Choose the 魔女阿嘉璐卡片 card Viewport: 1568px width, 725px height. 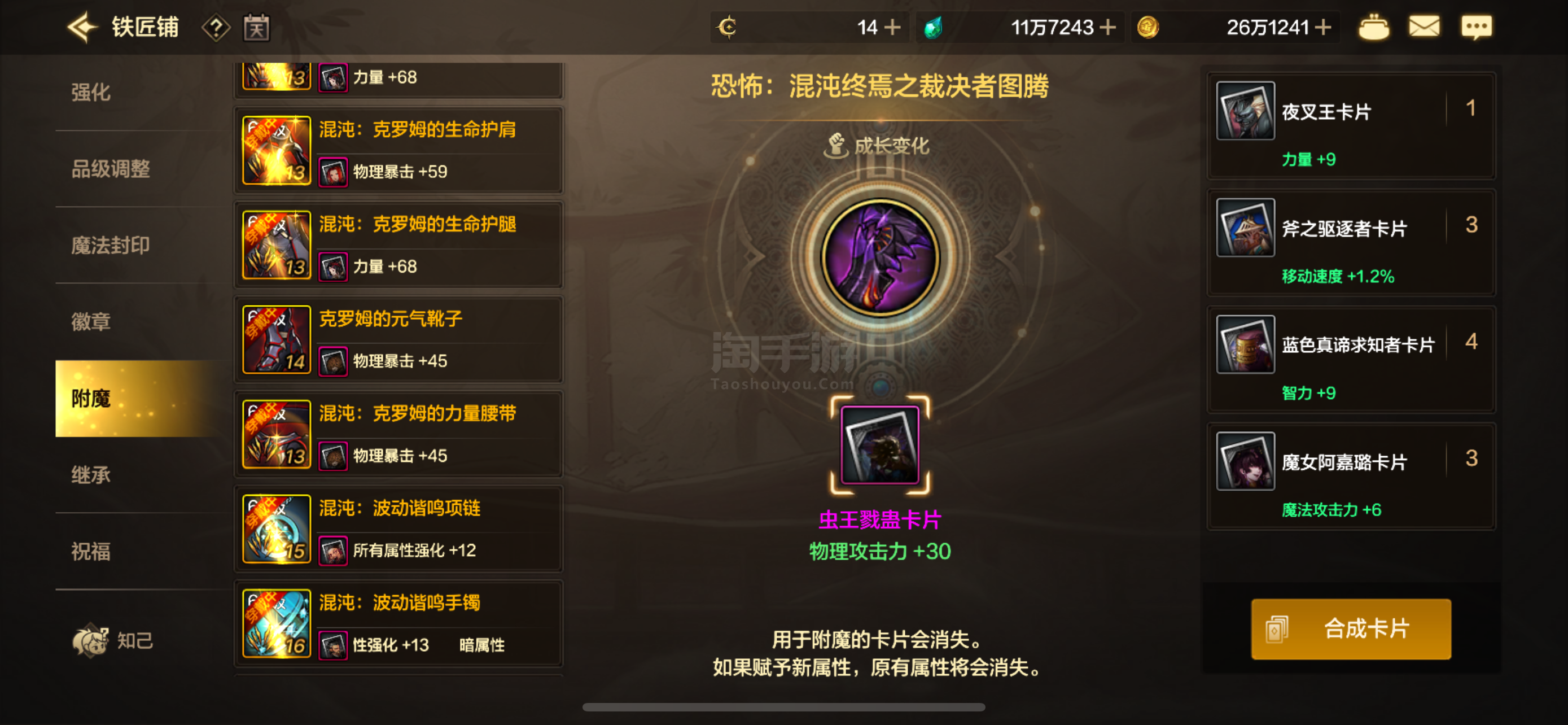coord(1351,477)
